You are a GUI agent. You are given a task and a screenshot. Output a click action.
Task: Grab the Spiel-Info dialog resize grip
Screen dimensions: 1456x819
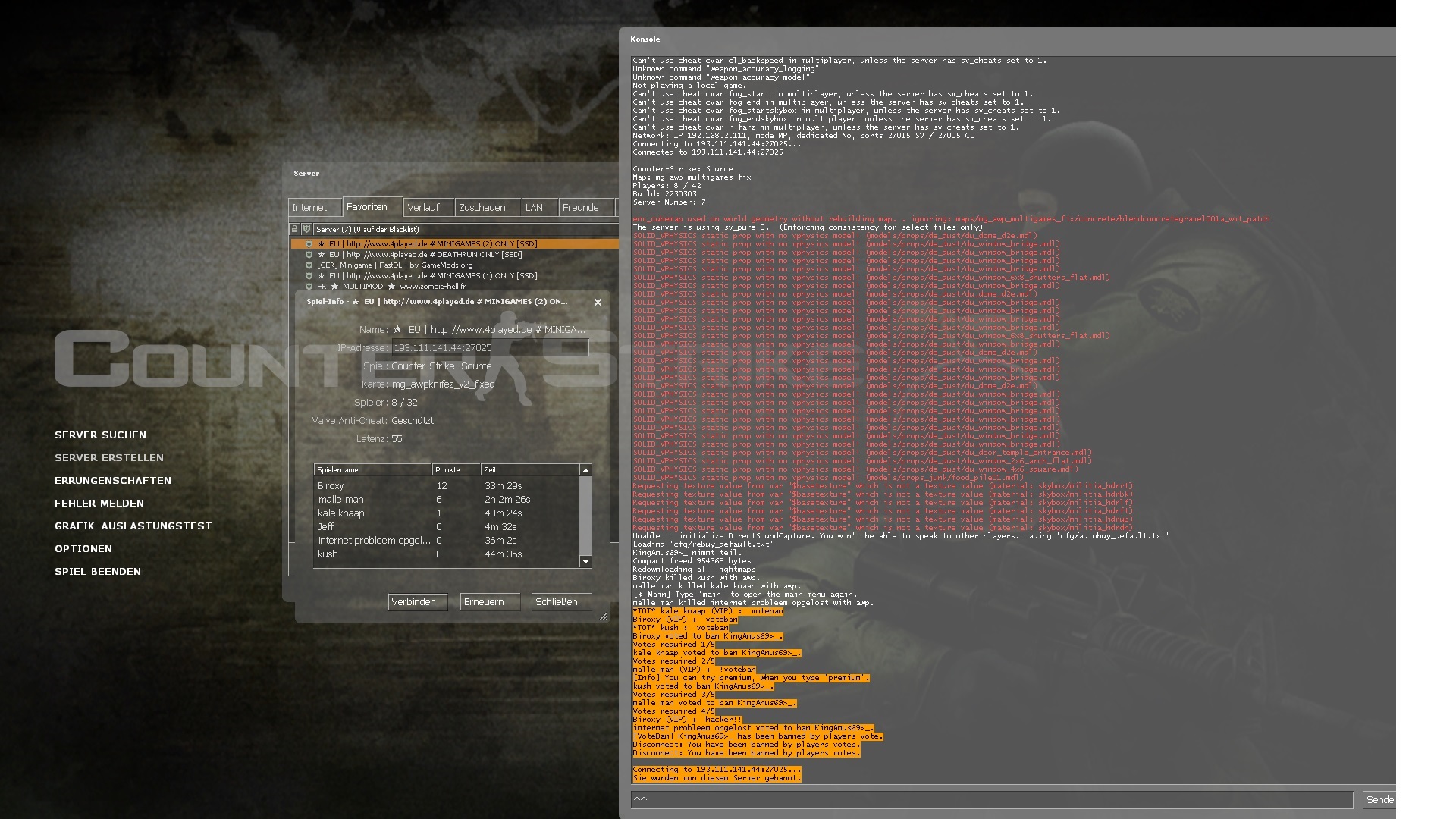click(x=604, y=617)
